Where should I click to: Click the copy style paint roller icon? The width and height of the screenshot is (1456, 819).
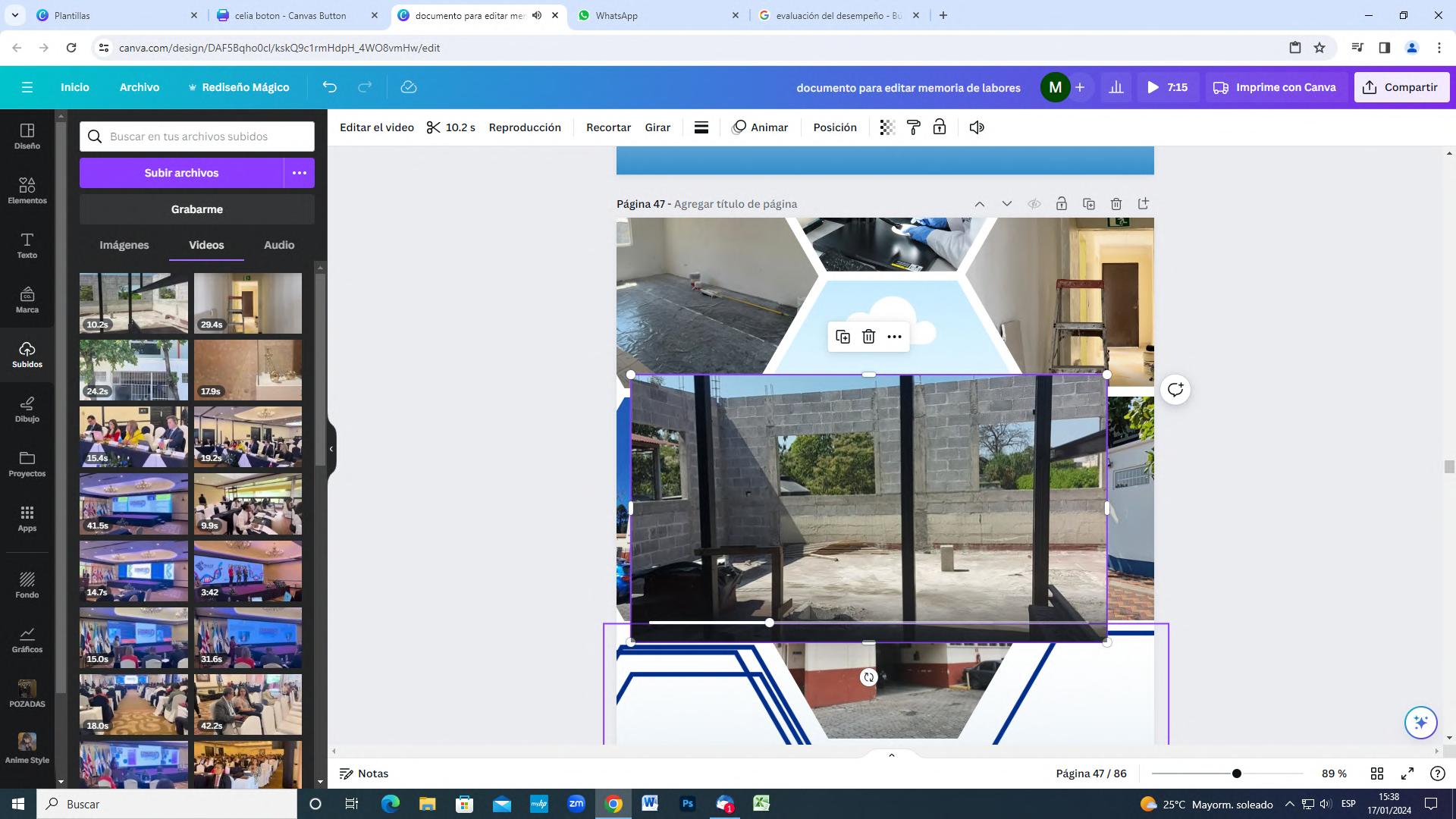(x=913, y=127)
